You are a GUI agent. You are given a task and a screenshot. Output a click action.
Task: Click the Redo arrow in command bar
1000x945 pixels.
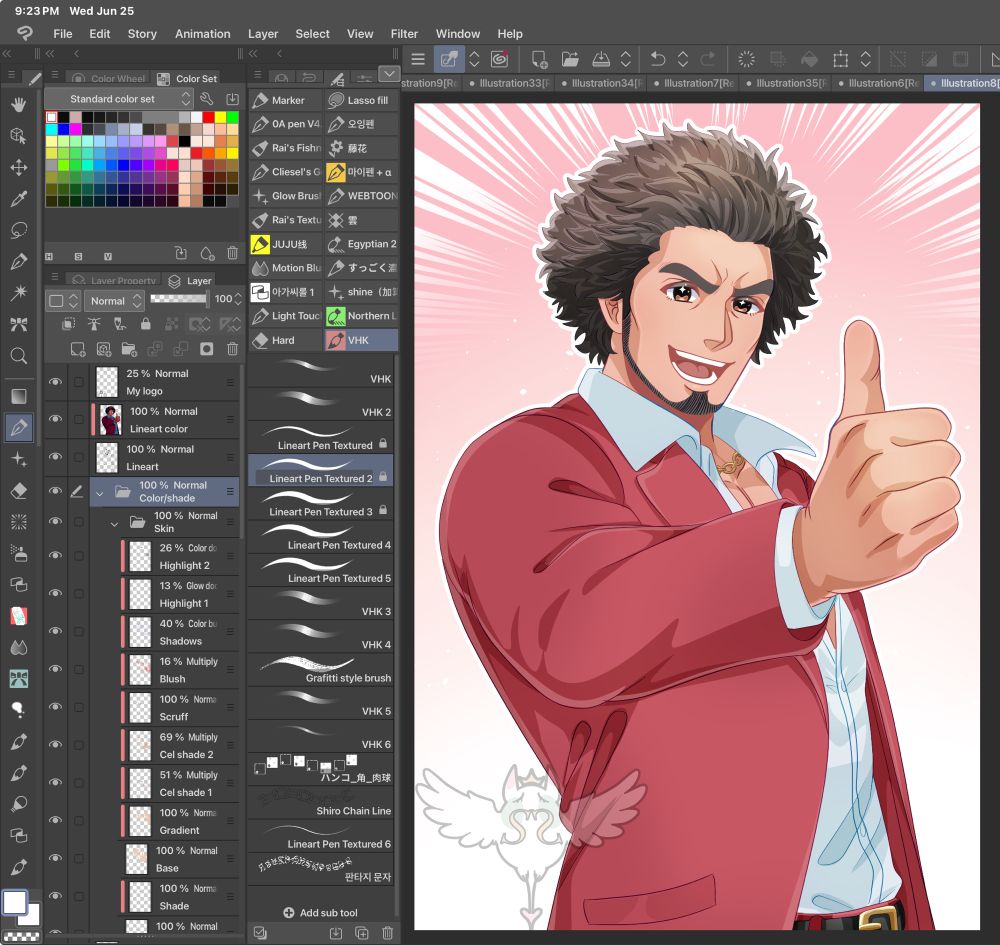click(x=708, y=59)
